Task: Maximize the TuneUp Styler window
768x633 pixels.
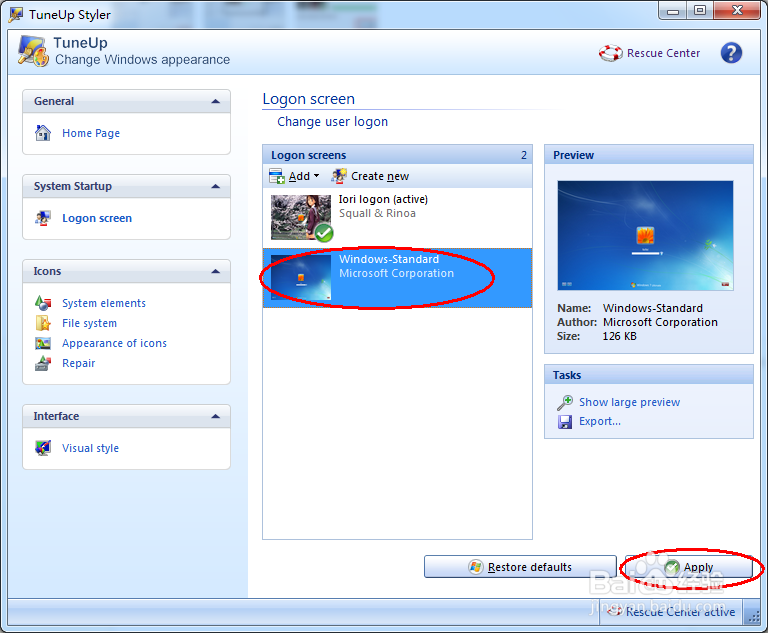Action: coord(700,11)
